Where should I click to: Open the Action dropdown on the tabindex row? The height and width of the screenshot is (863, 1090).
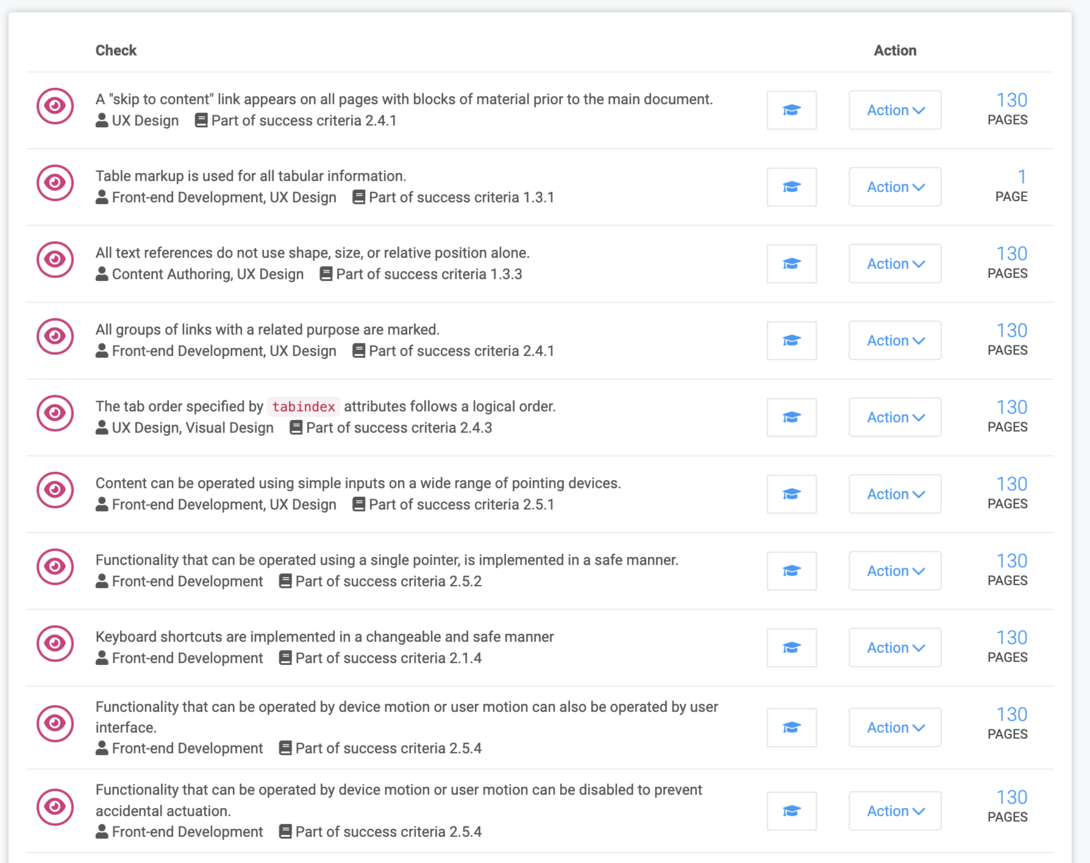coord(894,417)
